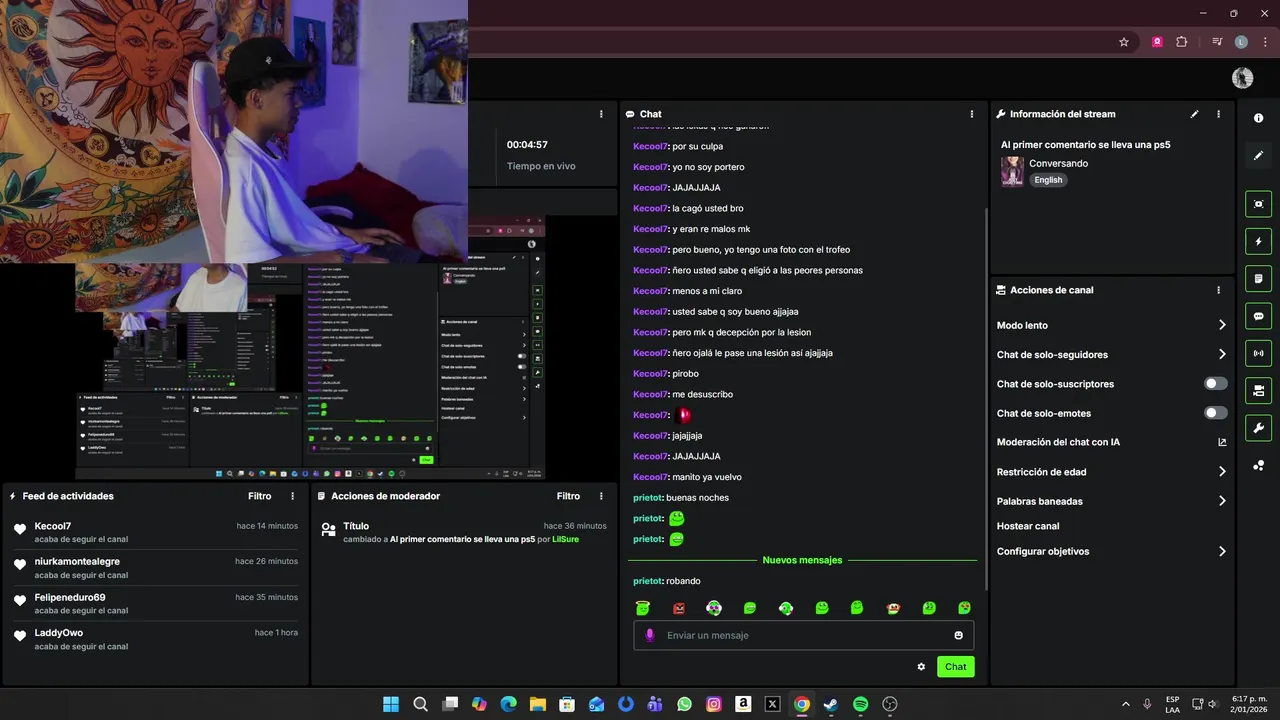Viewport: 1280px width, 720px height.
Task: Toggle the stream preview panel sidebar icon
Action: coord(1258,204)
